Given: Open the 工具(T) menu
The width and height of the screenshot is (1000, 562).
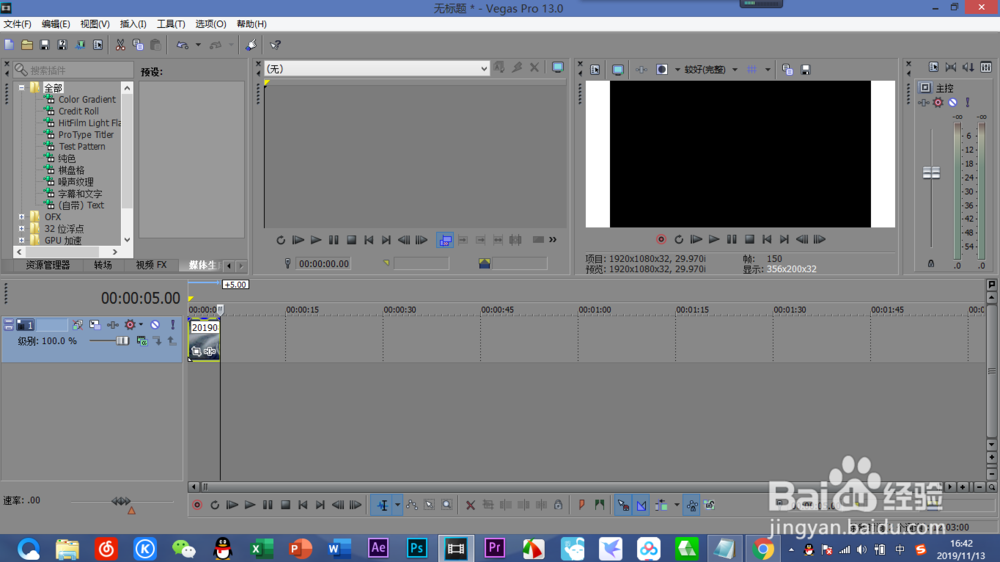Looking at the screenshot, I should 171,24.
